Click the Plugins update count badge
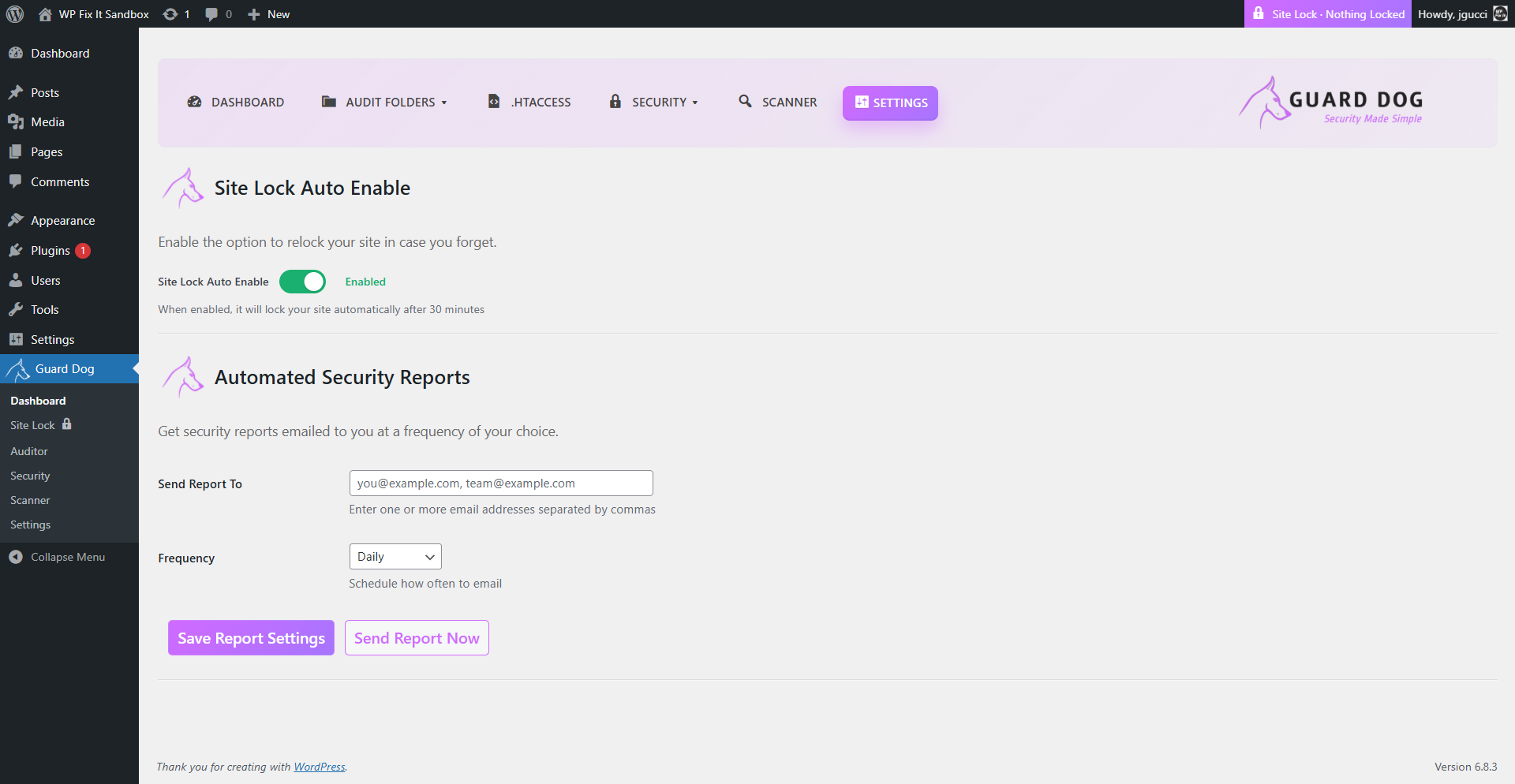Image resolution: width=1515 pixels, height=784 pixels. coord(83,251)
